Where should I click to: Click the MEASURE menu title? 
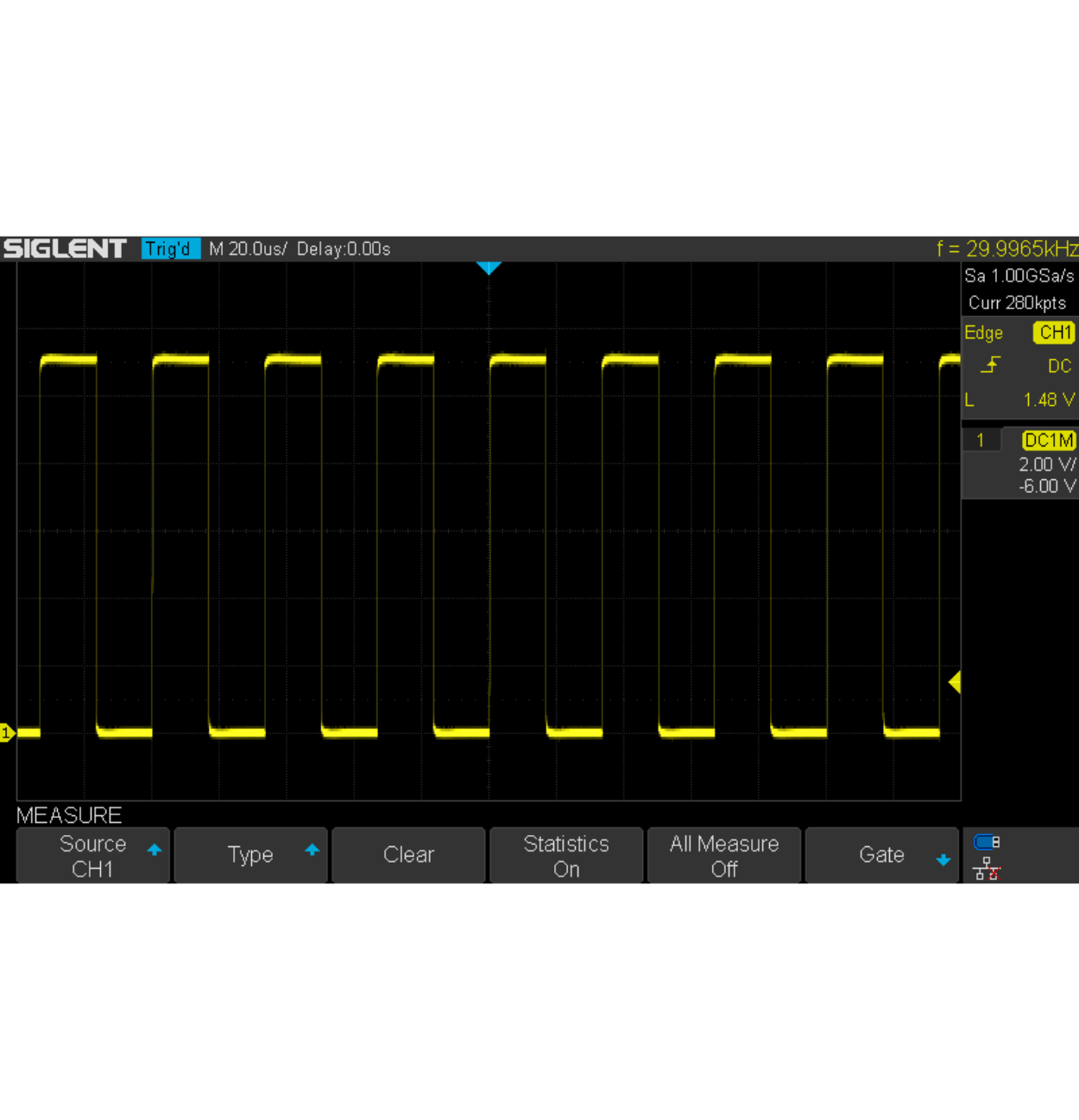[69, 815]
